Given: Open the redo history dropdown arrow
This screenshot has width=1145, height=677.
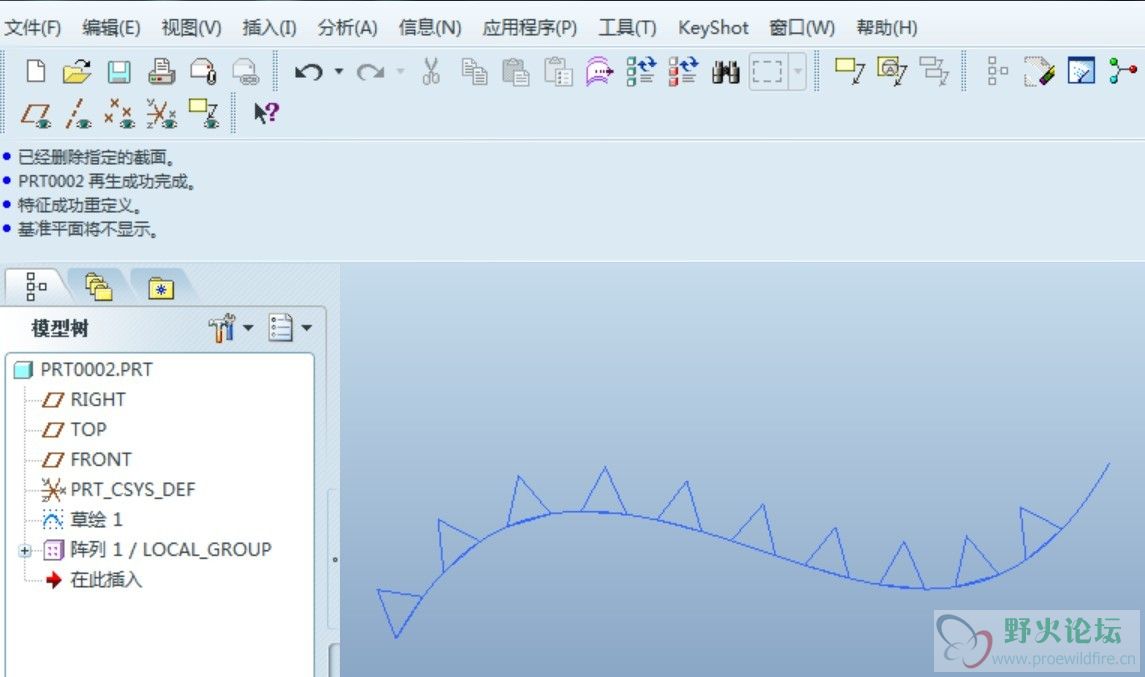Looking at the screenshot, I should [x=400, y=72].
